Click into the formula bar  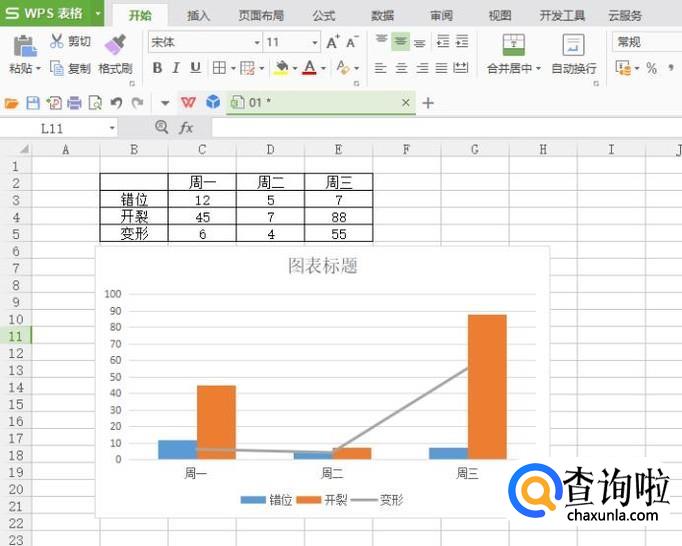coord(447,128)
